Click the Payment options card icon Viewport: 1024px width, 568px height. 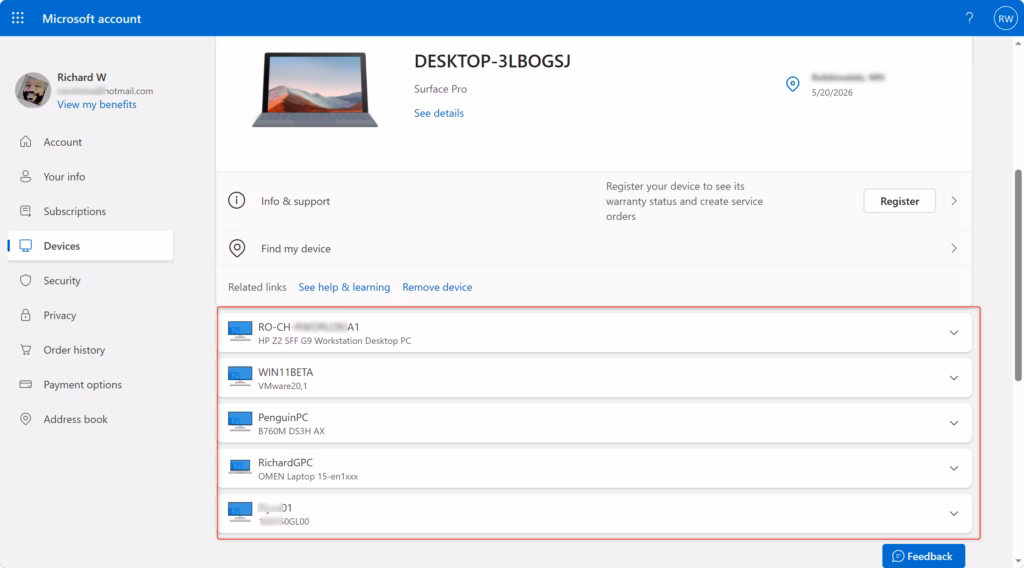click(x=25, y=384)
